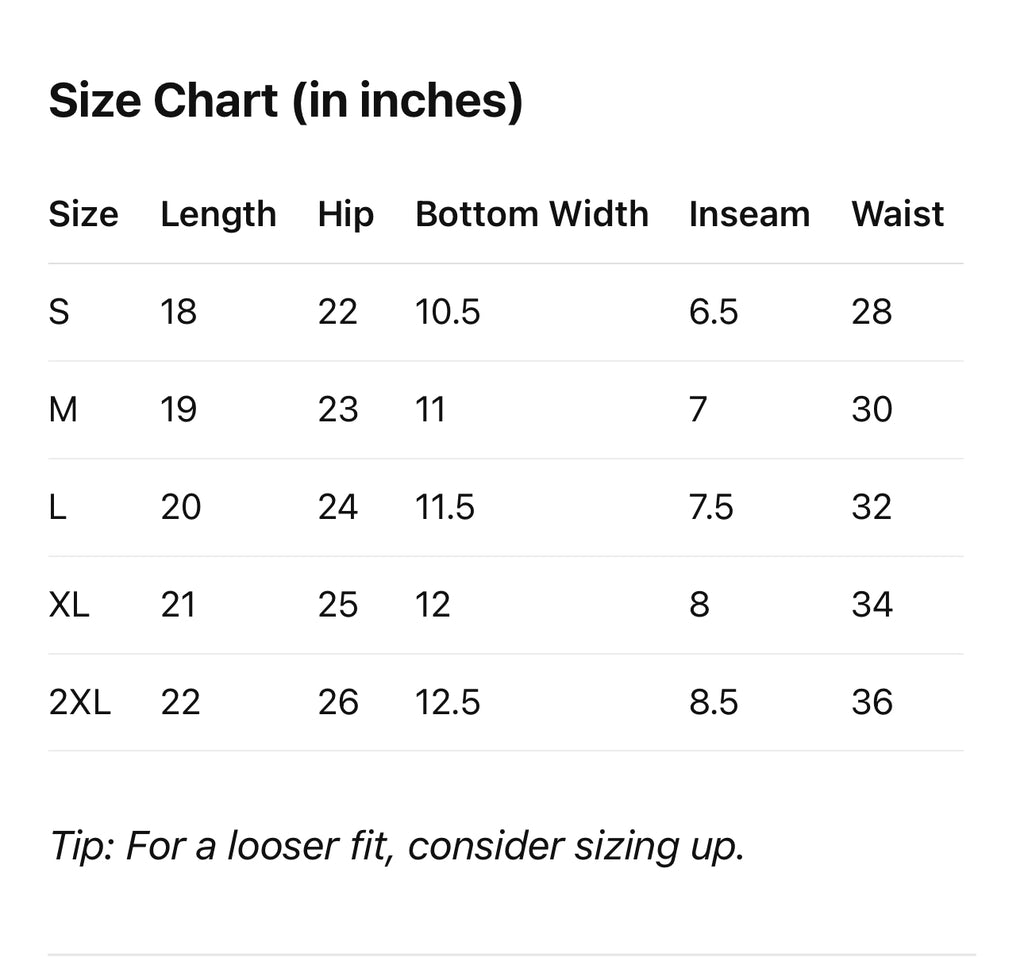Click the bottom width value 12.5
Viewport: 1024px width, 957px height.
click(x=447, y=702)
